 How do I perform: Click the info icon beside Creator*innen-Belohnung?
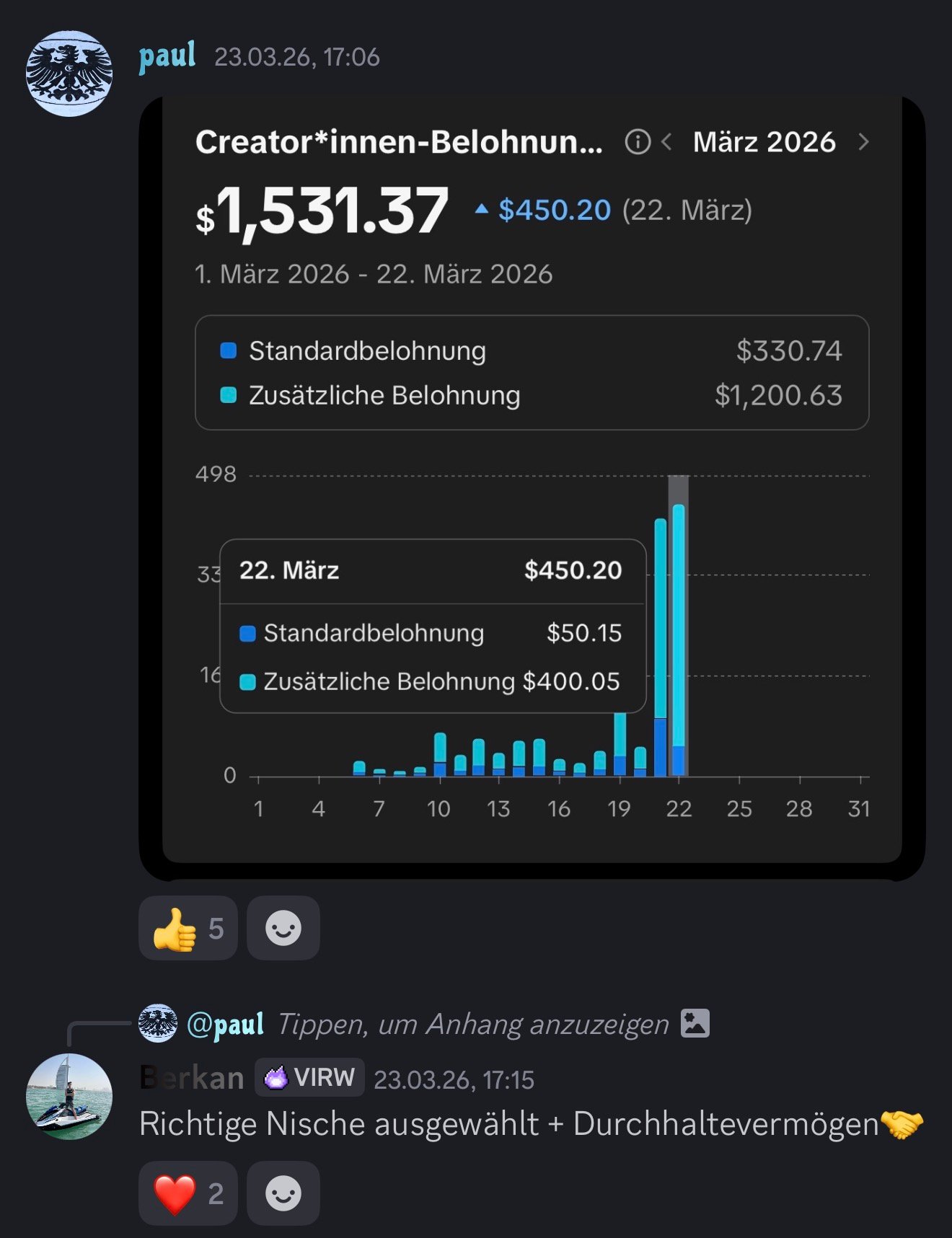(638, 142)
